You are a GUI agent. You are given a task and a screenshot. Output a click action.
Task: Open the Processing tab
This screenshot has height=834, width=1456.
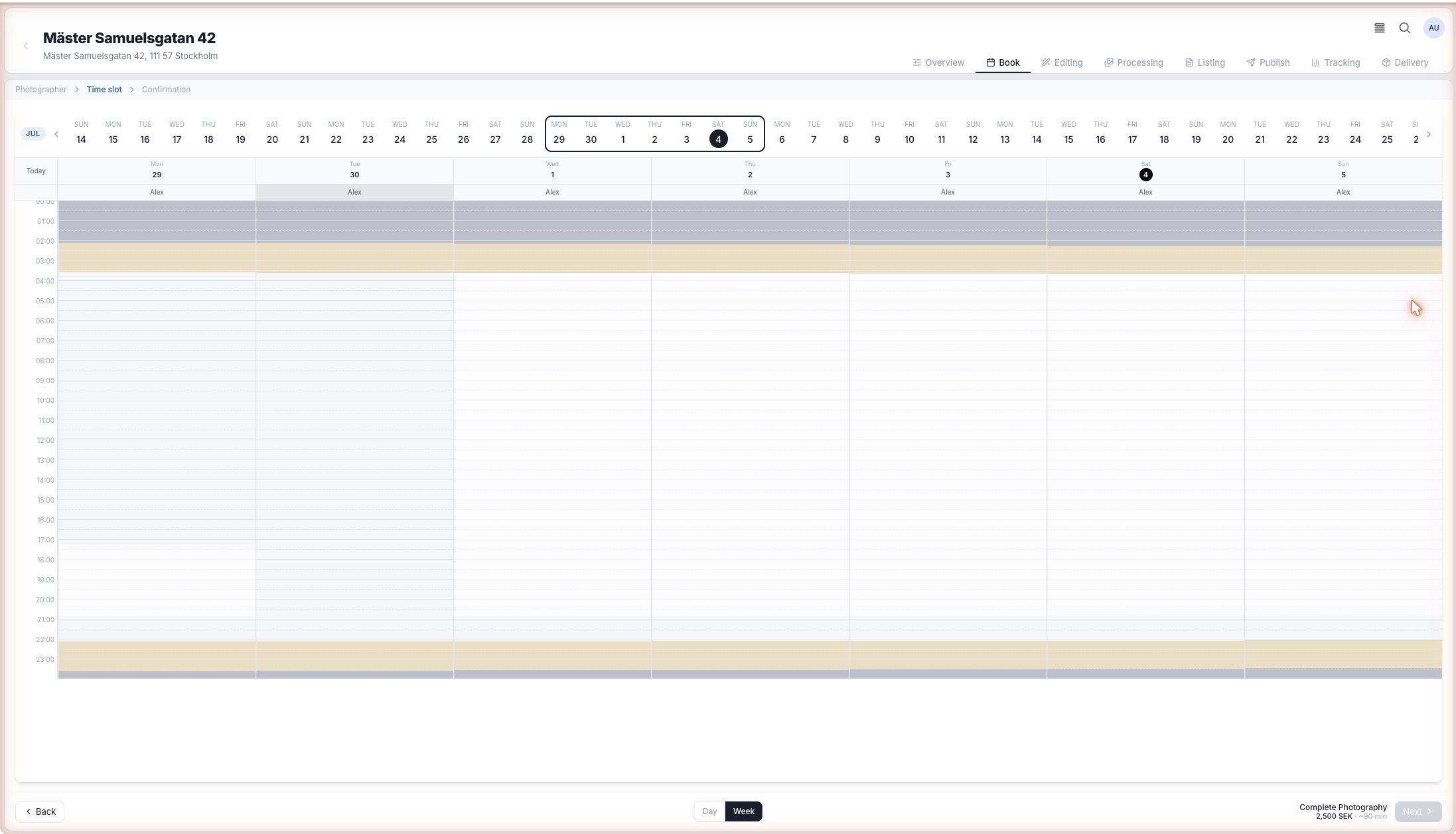point(1133,62)
